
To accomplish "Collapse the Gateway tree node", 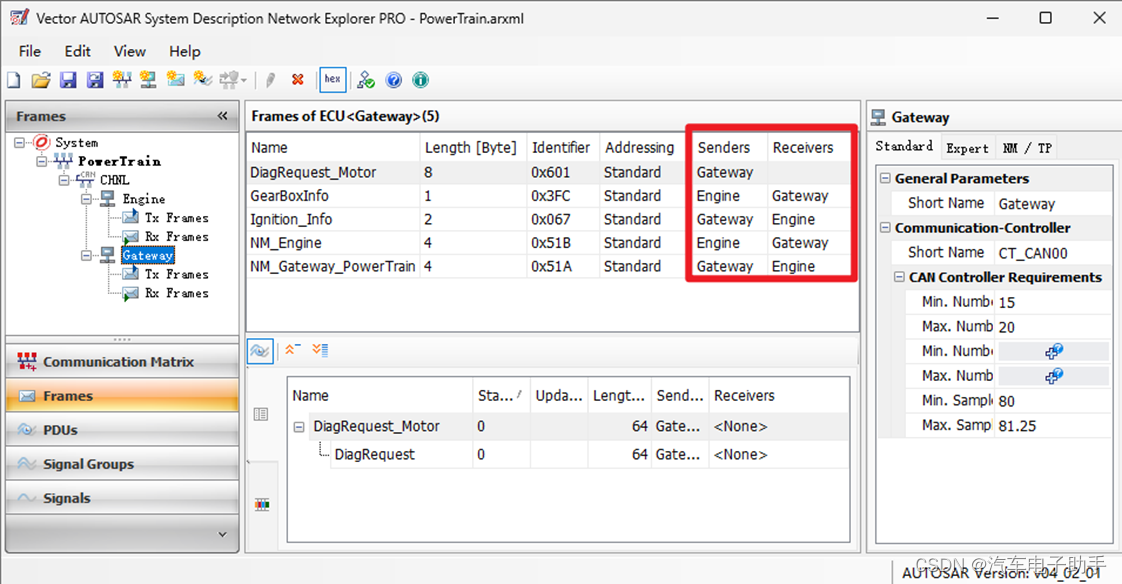I will (x=86, y=256).
